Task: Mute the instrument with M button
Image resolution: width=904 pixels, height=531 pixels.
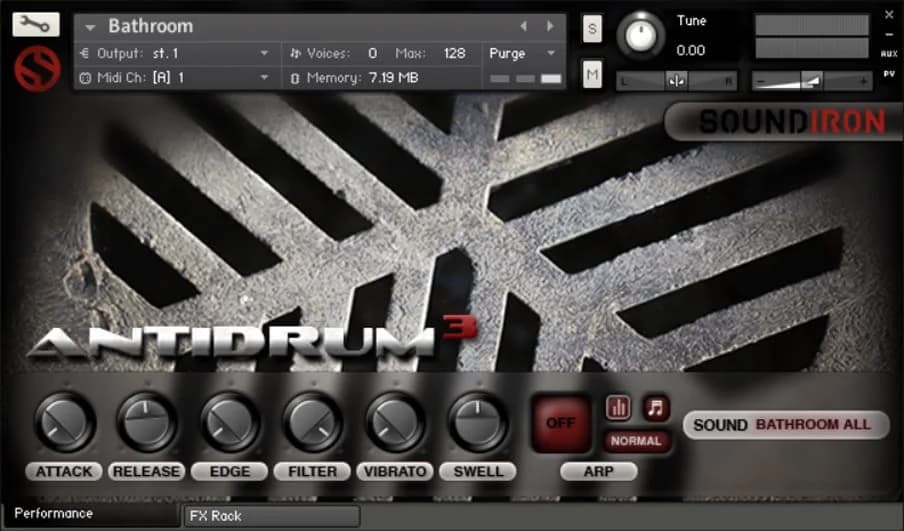Action: click(592, 74)
